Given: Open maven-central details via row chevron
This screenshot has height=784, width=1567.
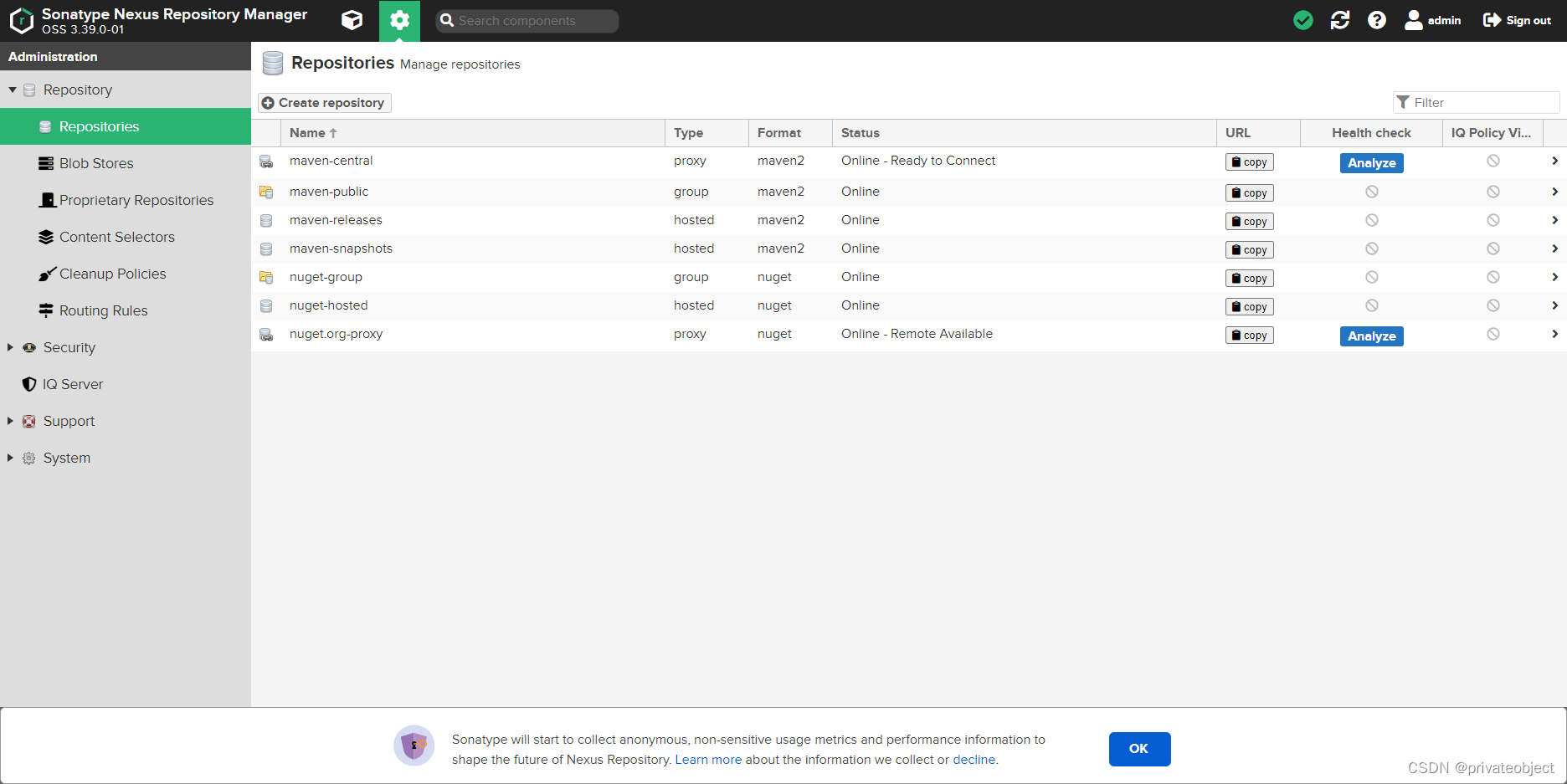Looking at the screenshot, I should pos(1554,161).
